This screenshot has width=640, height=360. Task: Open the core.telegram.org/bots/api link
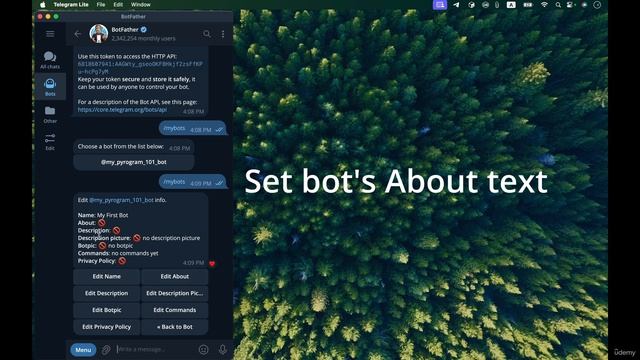pos(122,110)
